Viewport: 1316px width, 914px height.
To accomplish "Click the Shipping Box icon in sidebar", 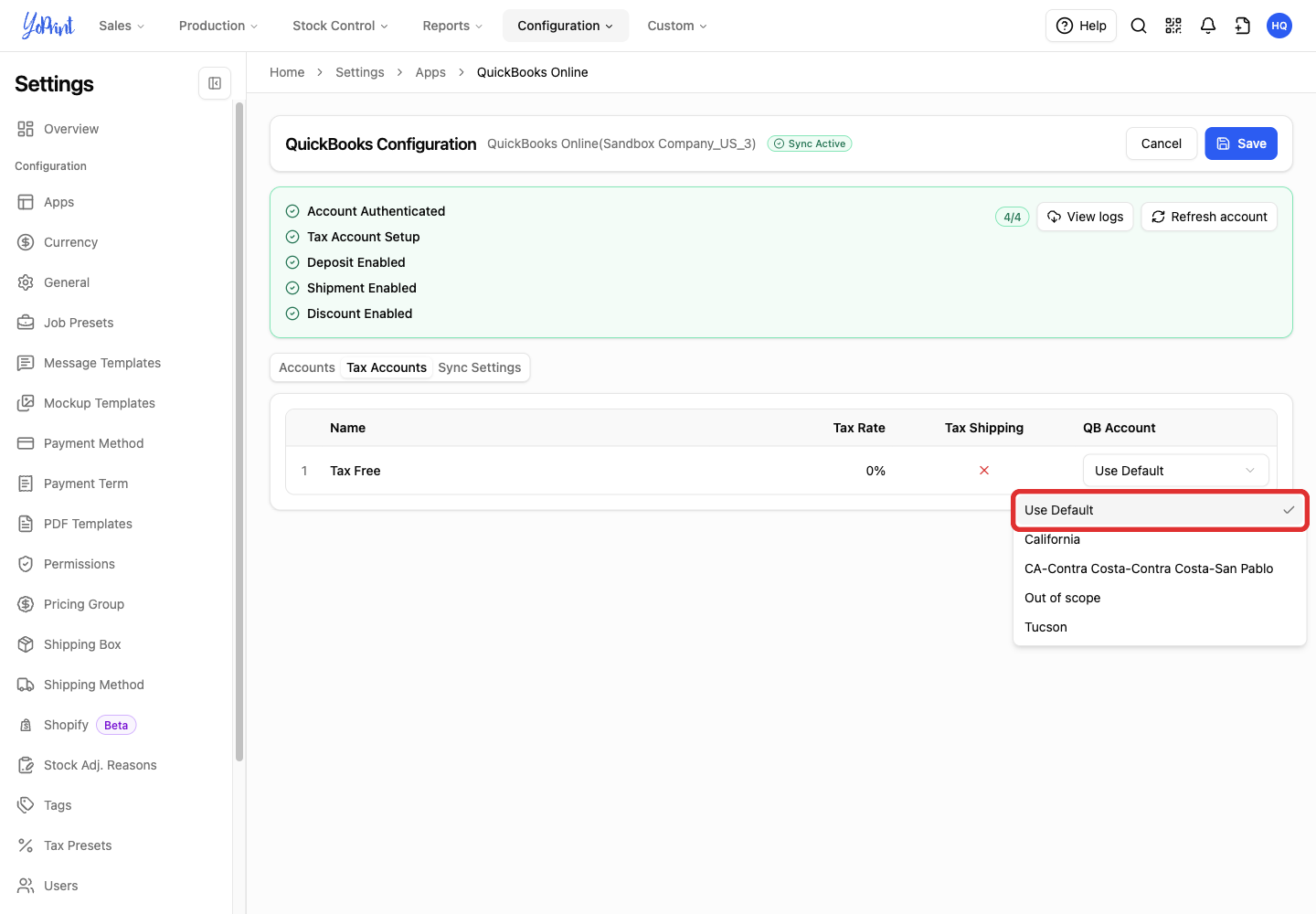I will point(26,644).
